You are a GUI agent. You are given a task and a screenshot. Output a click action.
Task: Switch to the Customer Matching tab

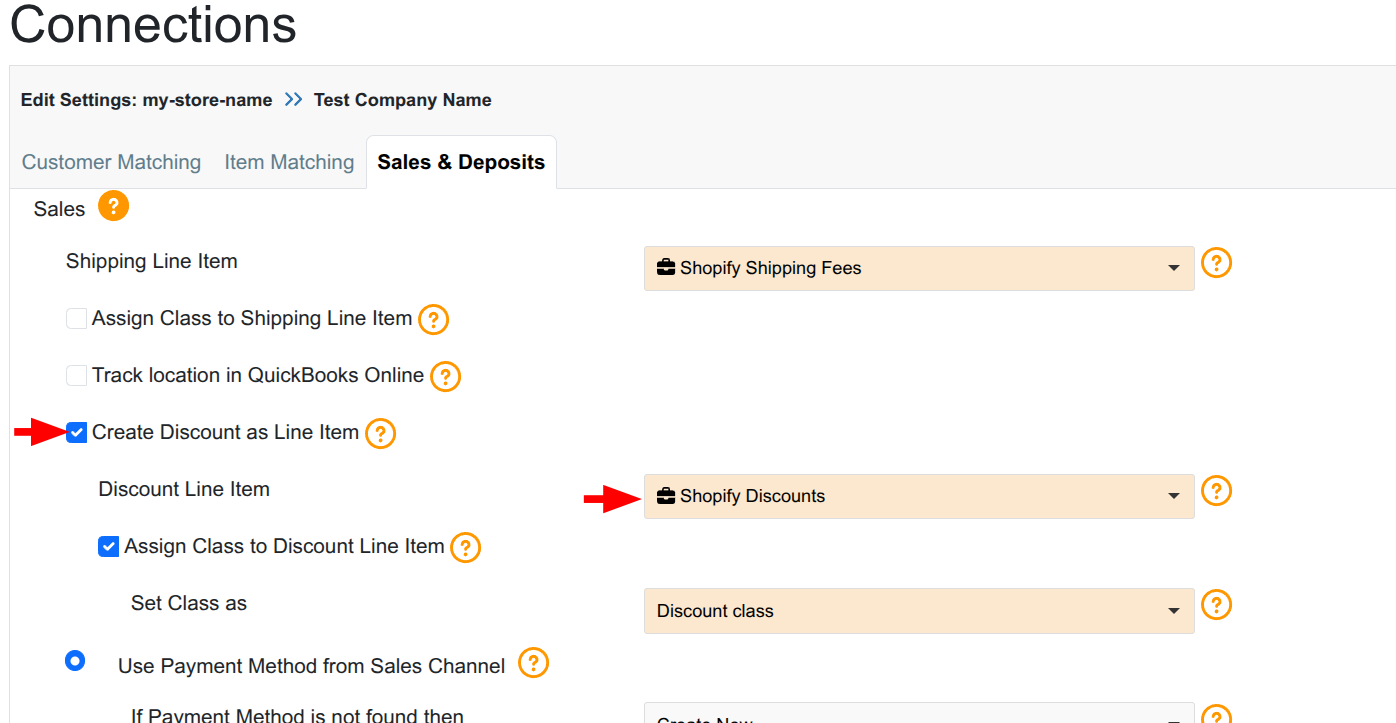click(111, 162)
